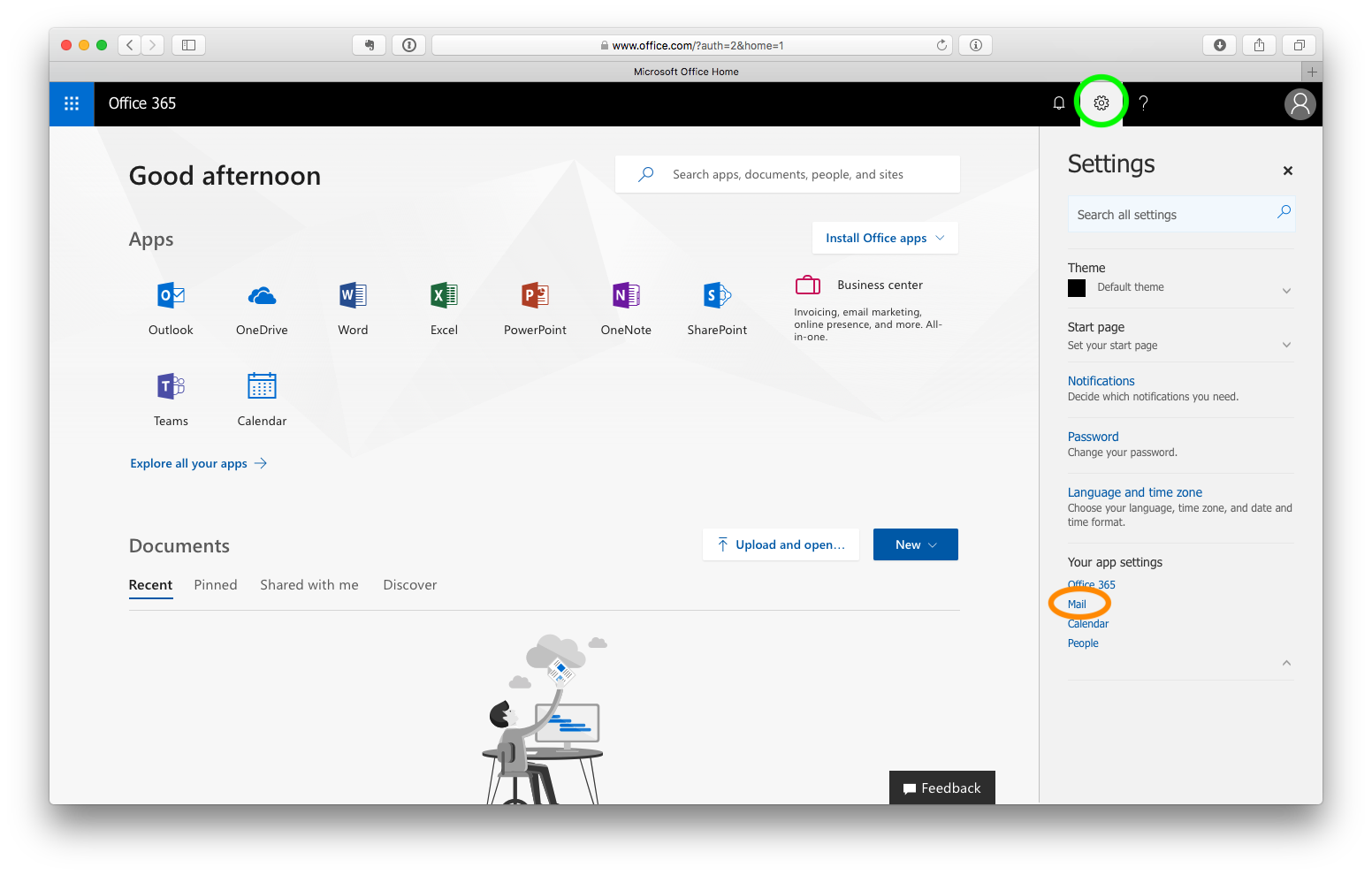Image resolution: width=1372 pixels, height=875 pixels.
Task: Open a new Safari tab
Action: tap(1312, 72)
